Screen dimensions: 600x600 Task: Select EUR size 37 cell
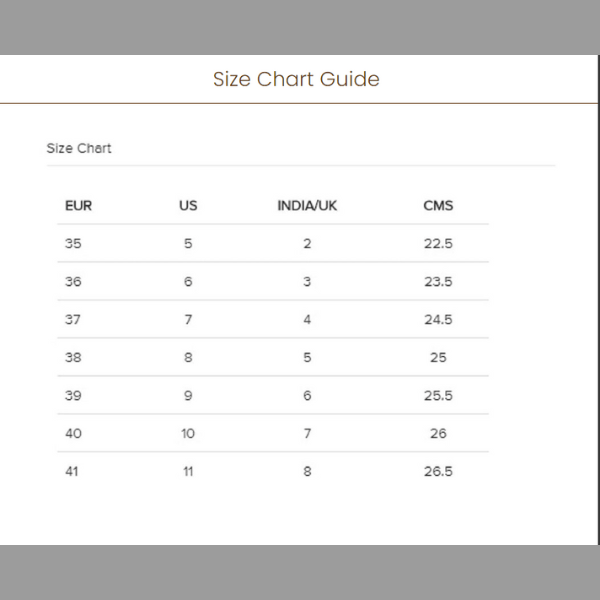(73, 320)
